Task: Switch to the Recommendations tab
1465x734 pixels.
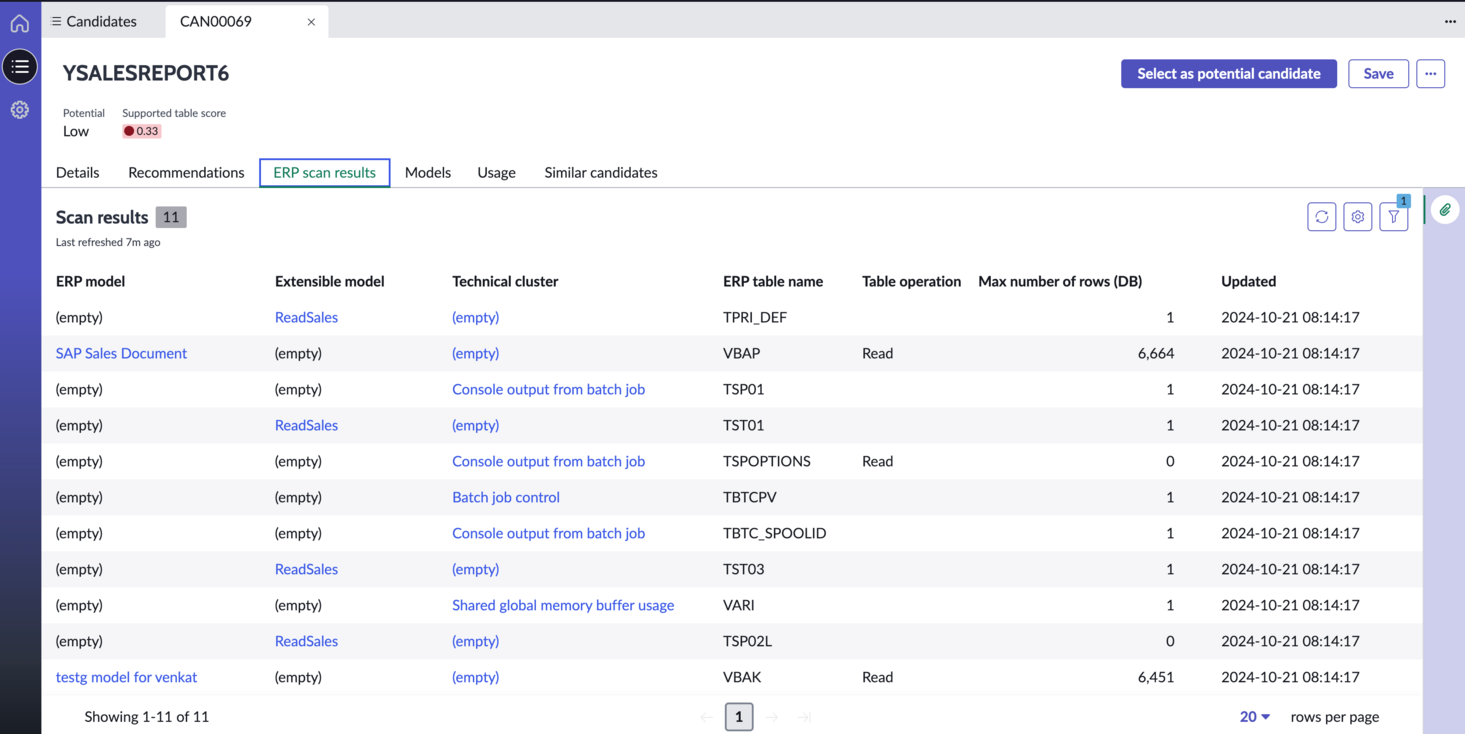Action: coord(186,172)
